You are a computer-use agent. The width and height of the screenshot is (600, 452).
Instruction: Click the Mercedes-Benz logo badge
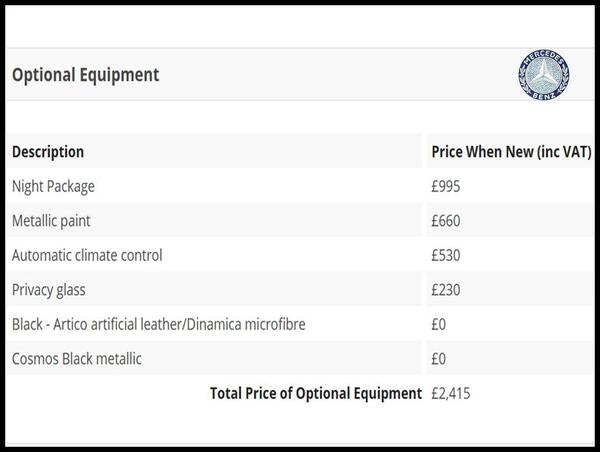click(543, 75)
